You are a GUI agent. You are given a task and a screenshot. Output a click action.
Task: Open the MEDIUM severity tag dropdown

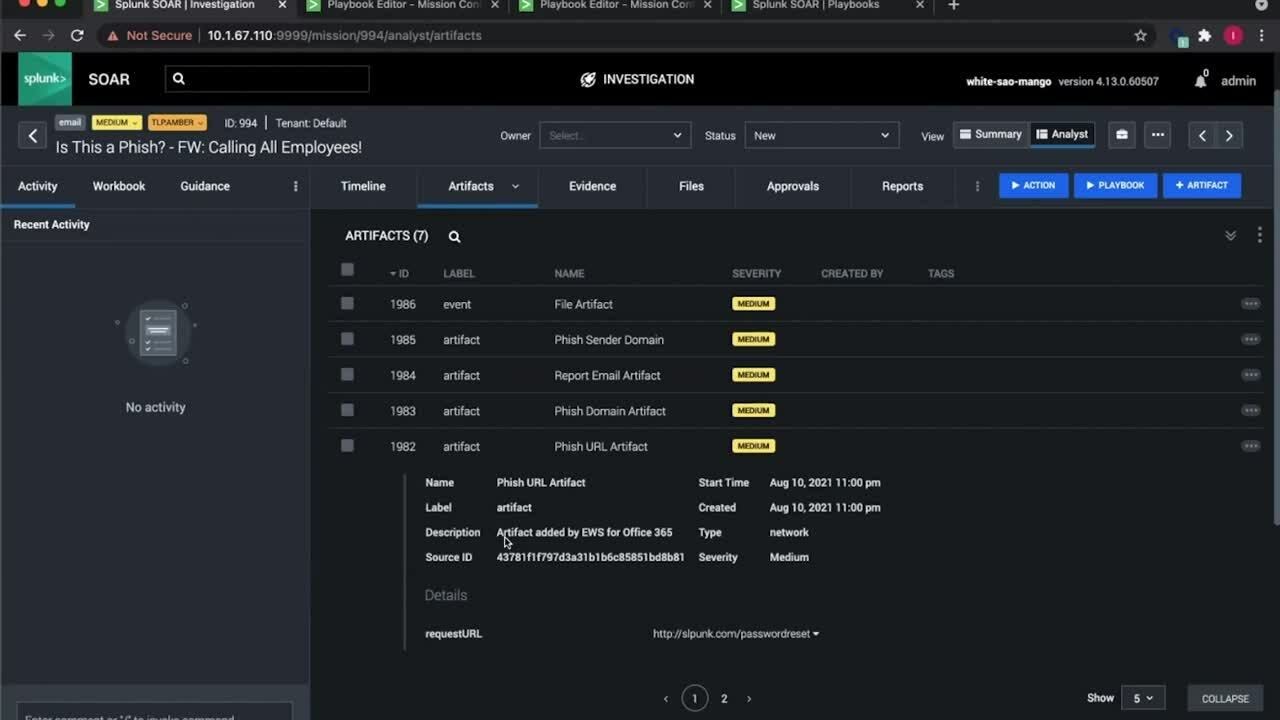point(116,123)
